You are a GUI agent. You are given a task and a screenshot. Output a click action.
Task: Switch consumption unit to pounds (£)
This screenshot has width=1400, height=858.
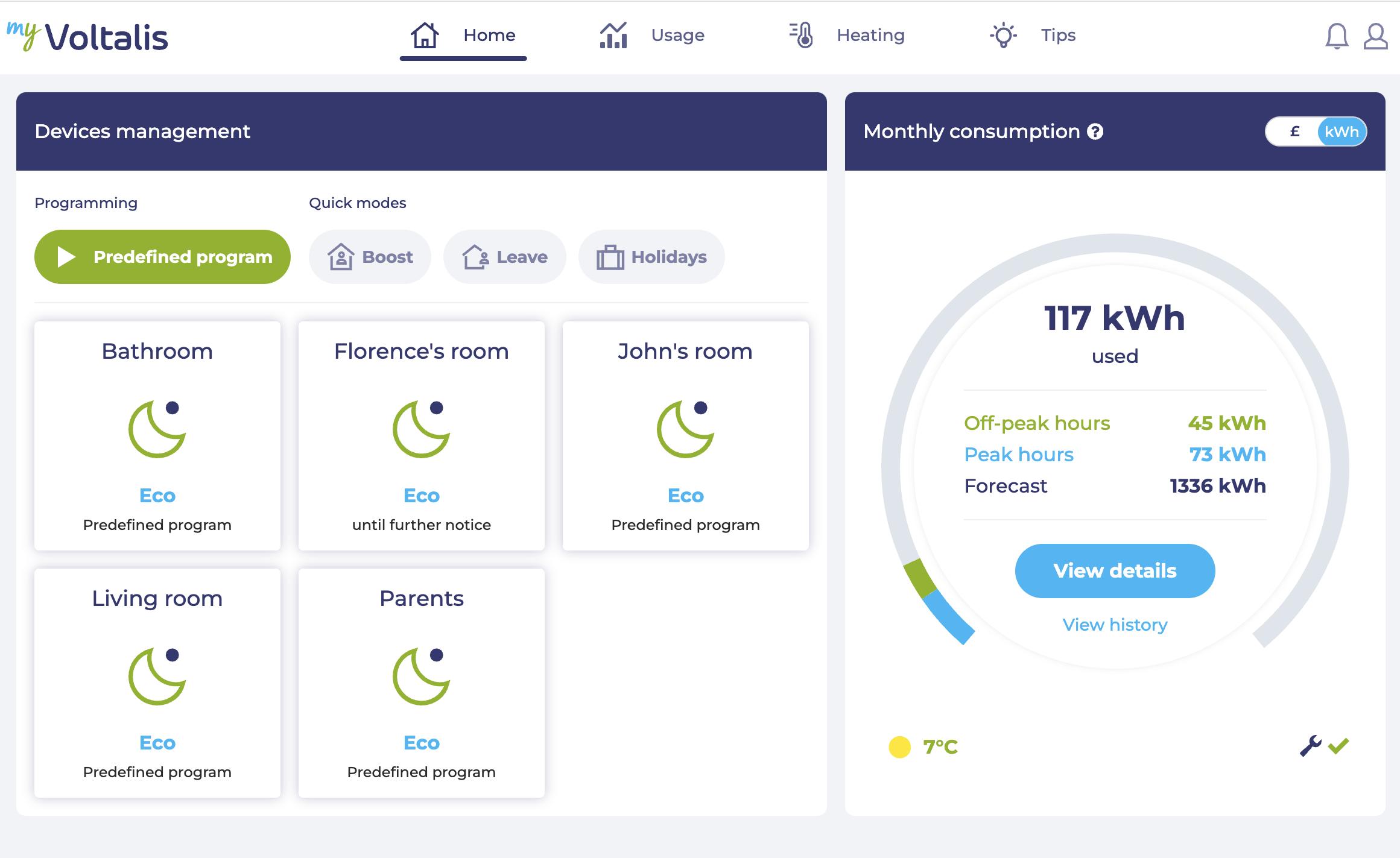(1294, 131)
